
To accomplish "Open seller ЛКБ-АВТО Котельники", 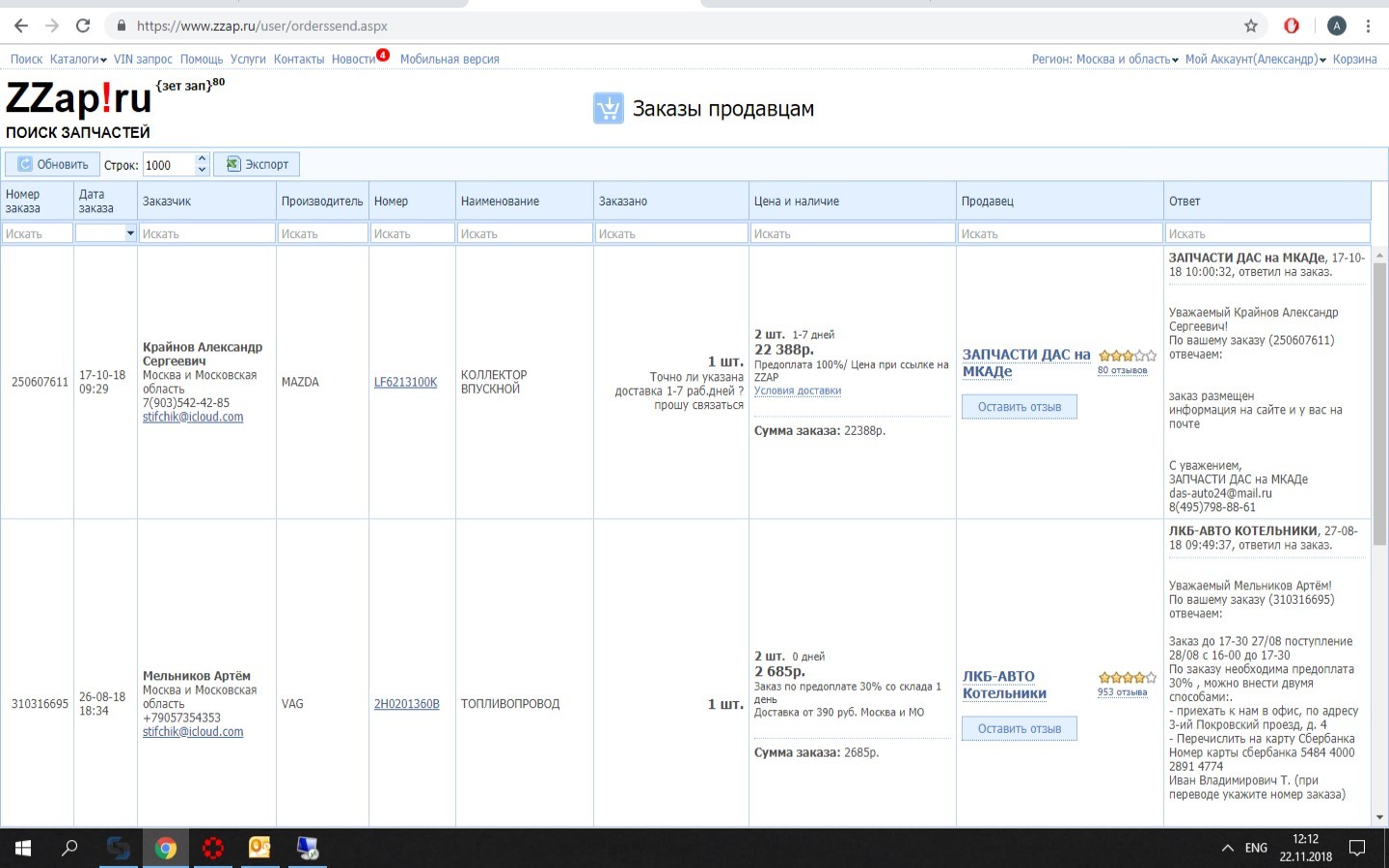I will [1004, 685].
